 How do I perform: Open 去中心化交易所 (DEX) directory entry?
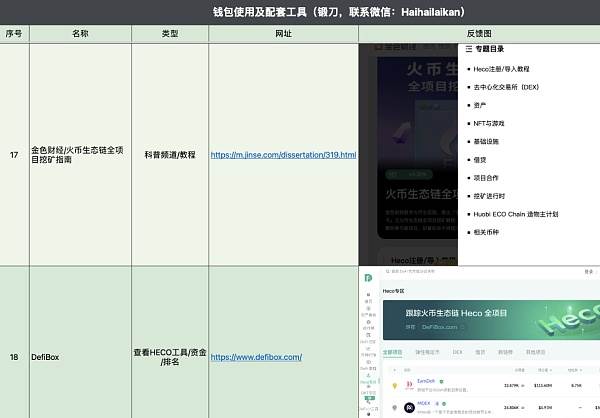point(506,87)
